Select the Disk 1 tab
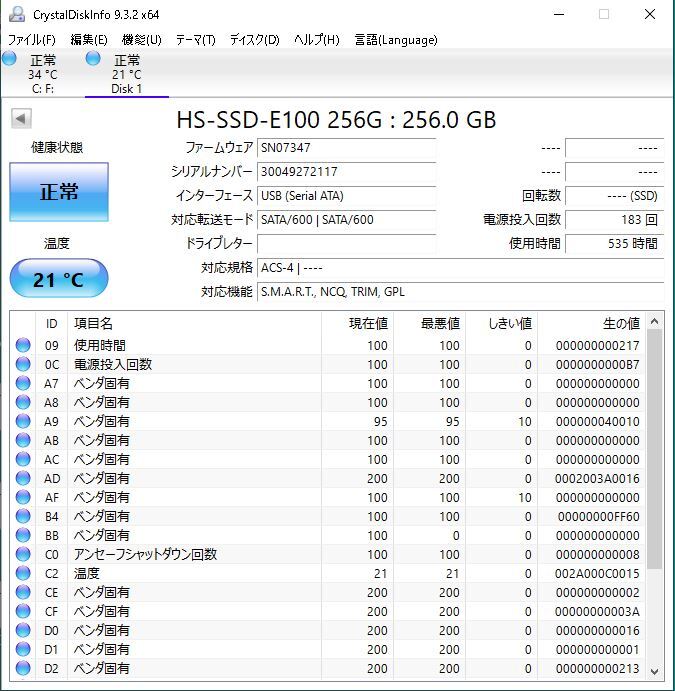The width and height of the screenshot is (675, 691). 126,73
